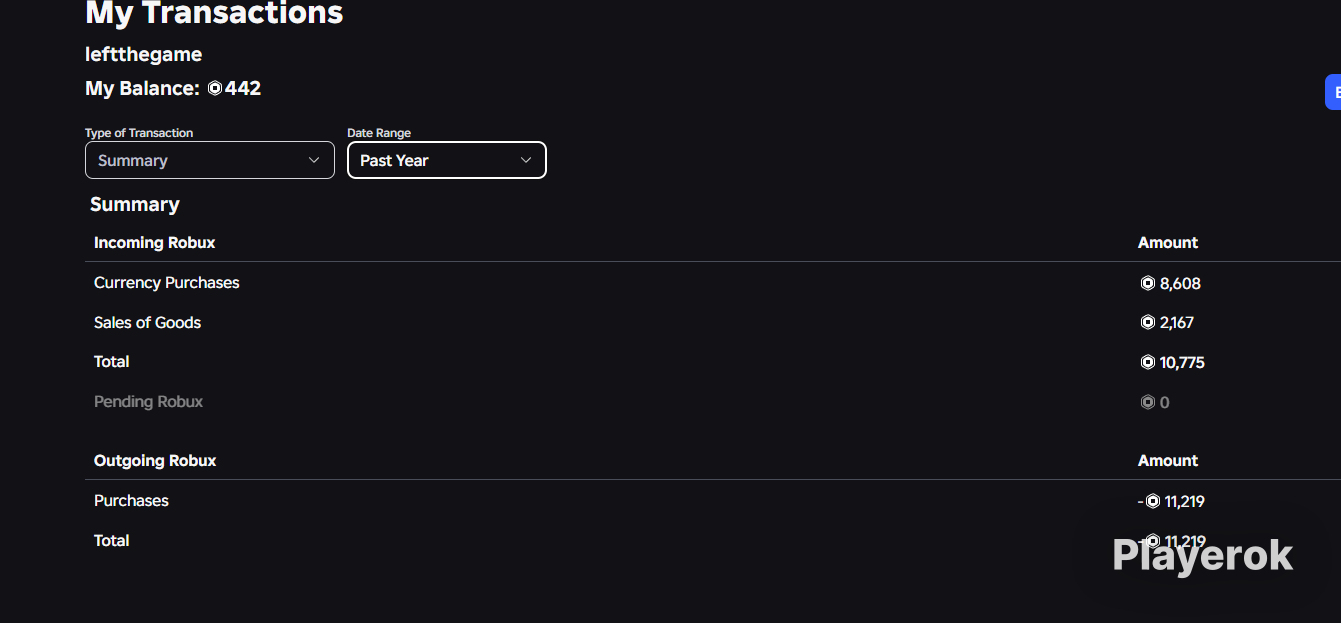The image size is (1341, 623).
Task: Click the leftthegame username
Action: coord(144,54)
